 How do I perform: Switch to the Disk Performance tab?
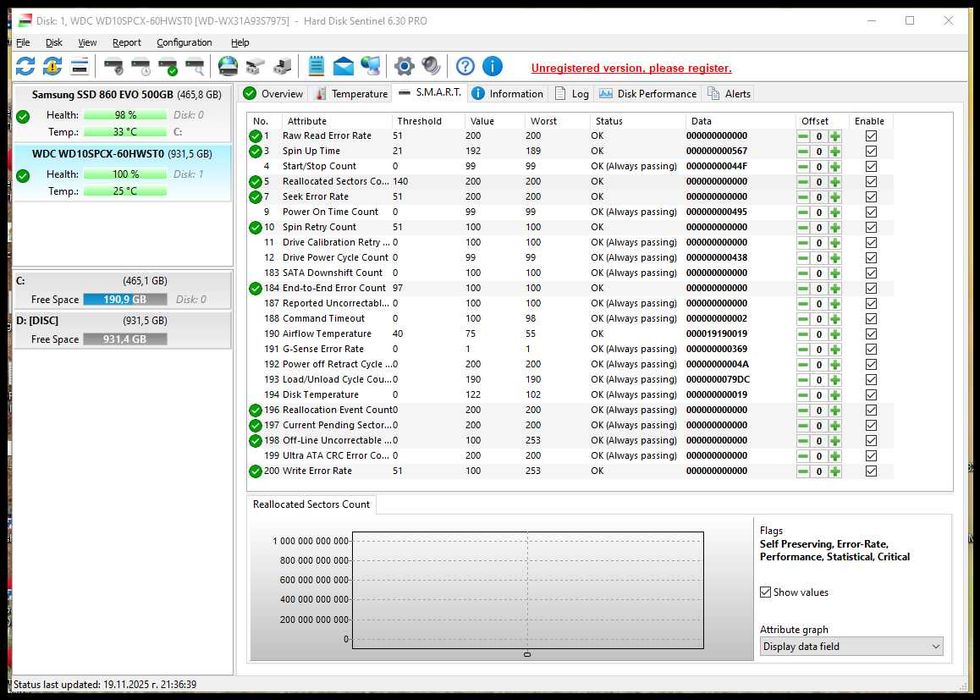click(648, 94)
